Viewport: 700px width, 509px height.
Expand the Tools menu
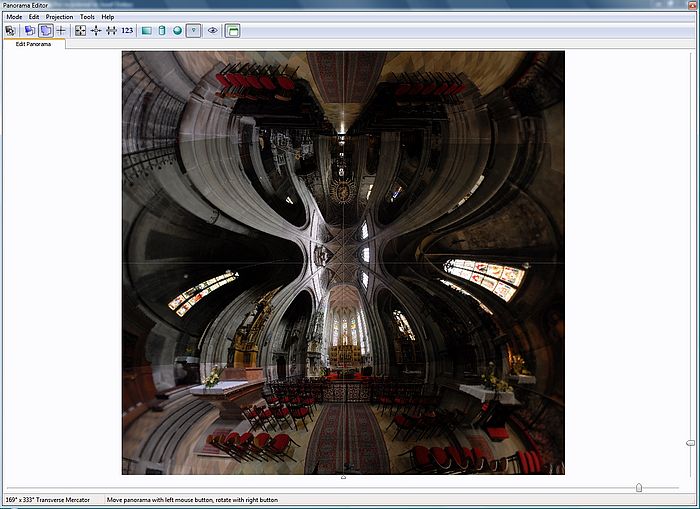(88, 17)
